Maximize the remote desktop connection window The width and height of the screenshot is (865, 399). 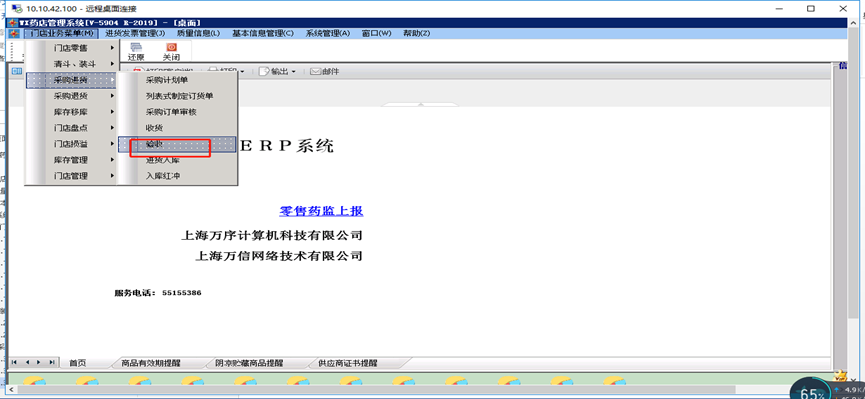pyautogui.click(x=810, y=9)
